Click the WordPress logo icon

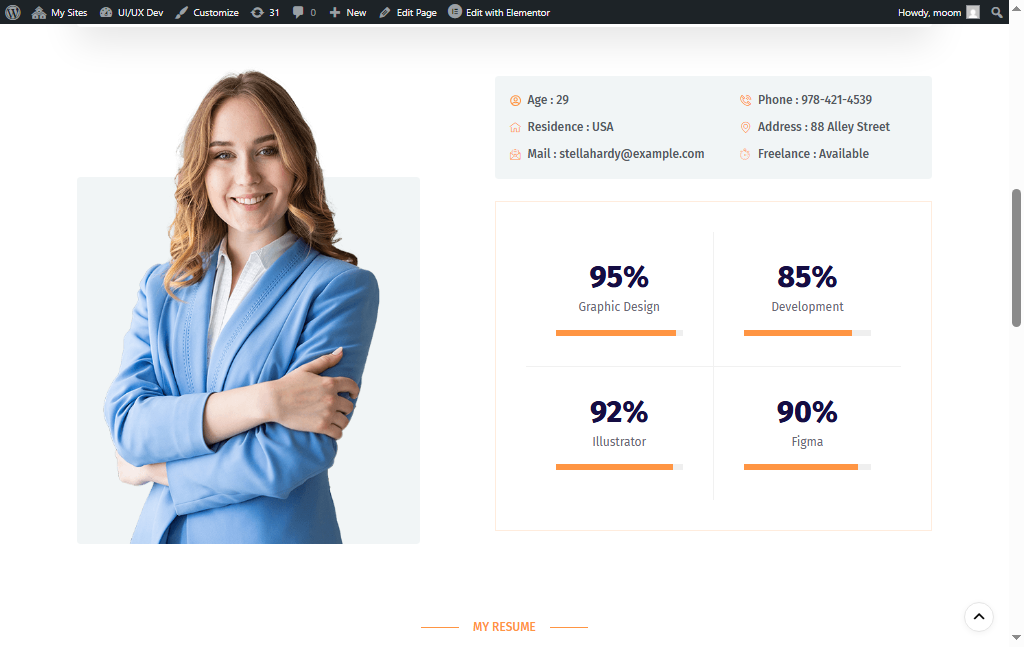[11, 12]
